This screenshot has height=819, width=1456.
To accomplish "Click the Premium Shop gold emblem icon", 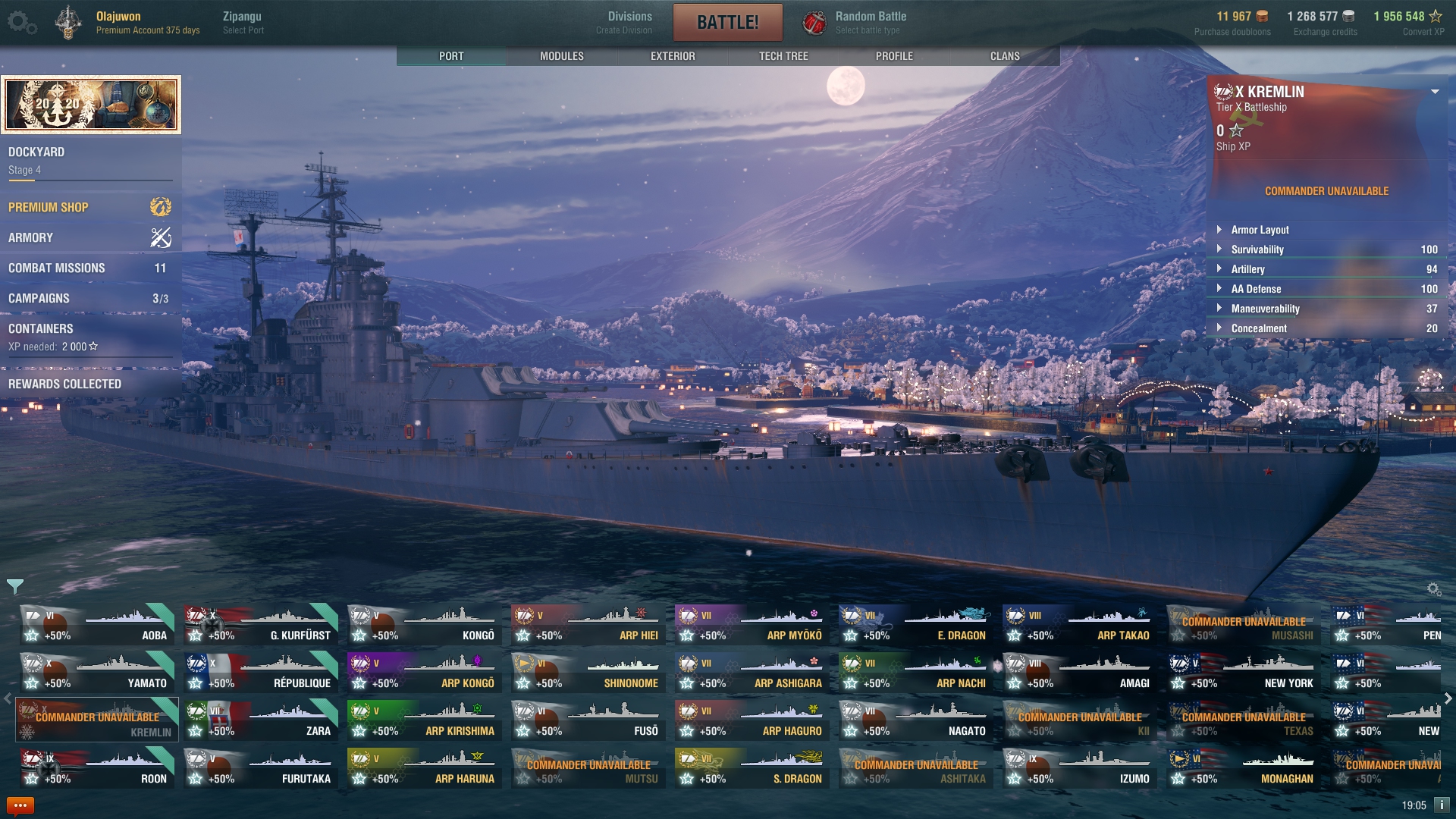I will [x=160, y=207].
